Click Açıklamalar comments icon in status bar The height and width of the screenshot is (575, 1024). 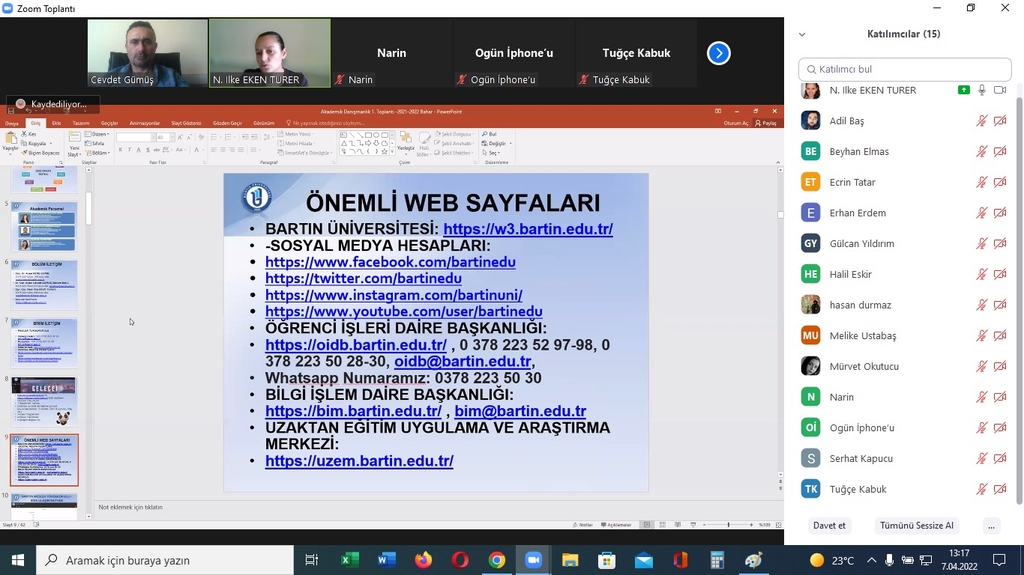[616, 525]
